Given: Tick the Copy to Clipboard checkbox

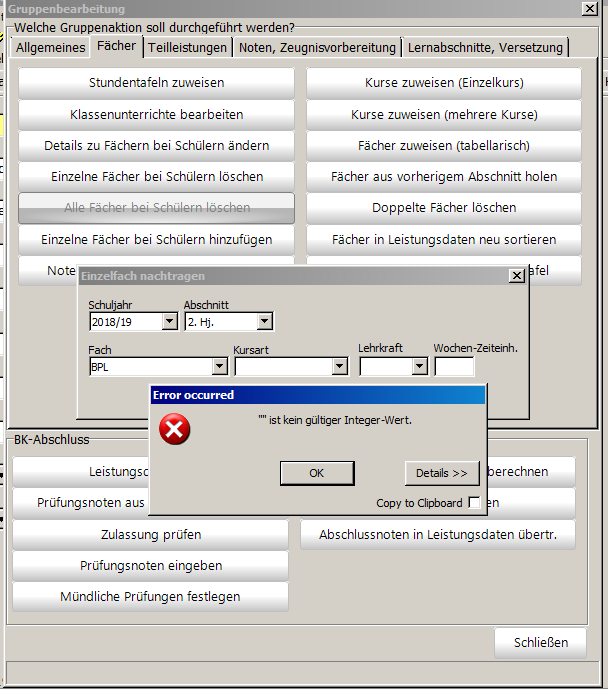Looking at the screenshot, I should tap(474, 503).
